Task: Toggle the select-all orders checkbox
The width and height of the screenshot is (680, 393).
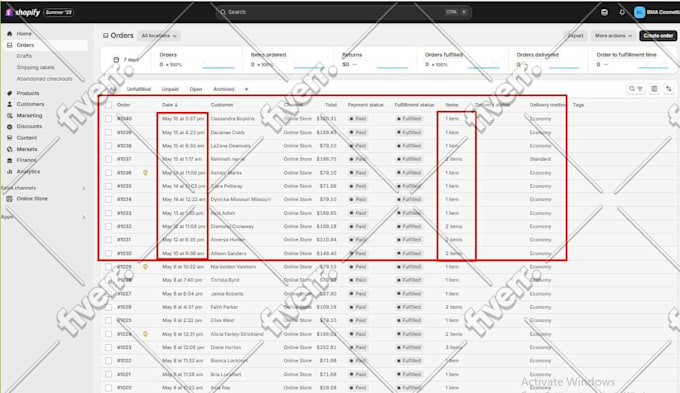Action: 108,105
